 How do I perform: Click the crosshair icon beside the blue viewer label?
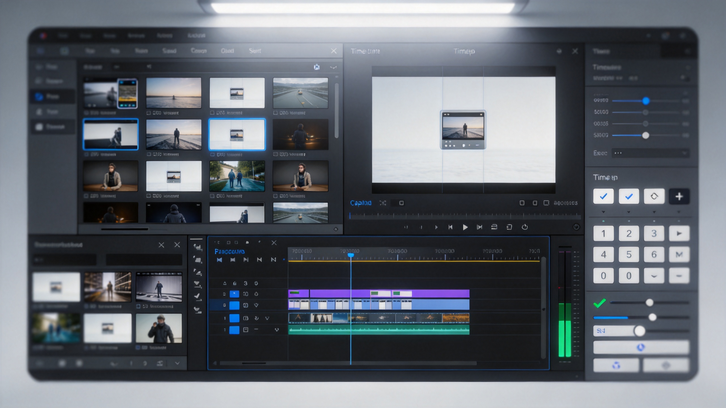383,203
